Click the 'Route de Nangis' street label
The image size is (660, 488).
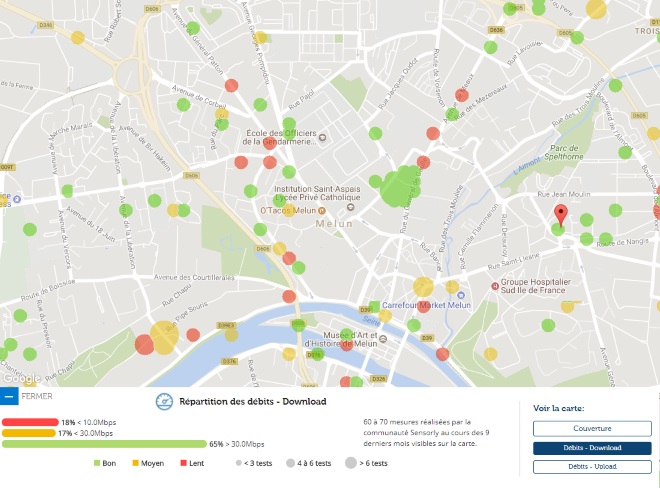(x=623, y=243)
